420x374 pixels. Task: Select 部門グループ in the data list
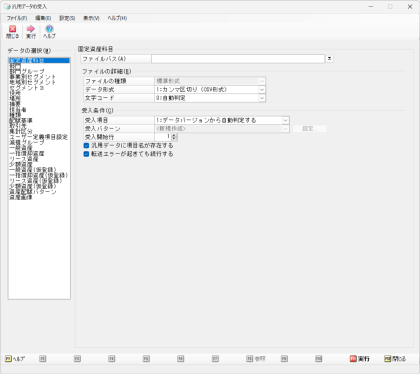(x=27, y=71)
